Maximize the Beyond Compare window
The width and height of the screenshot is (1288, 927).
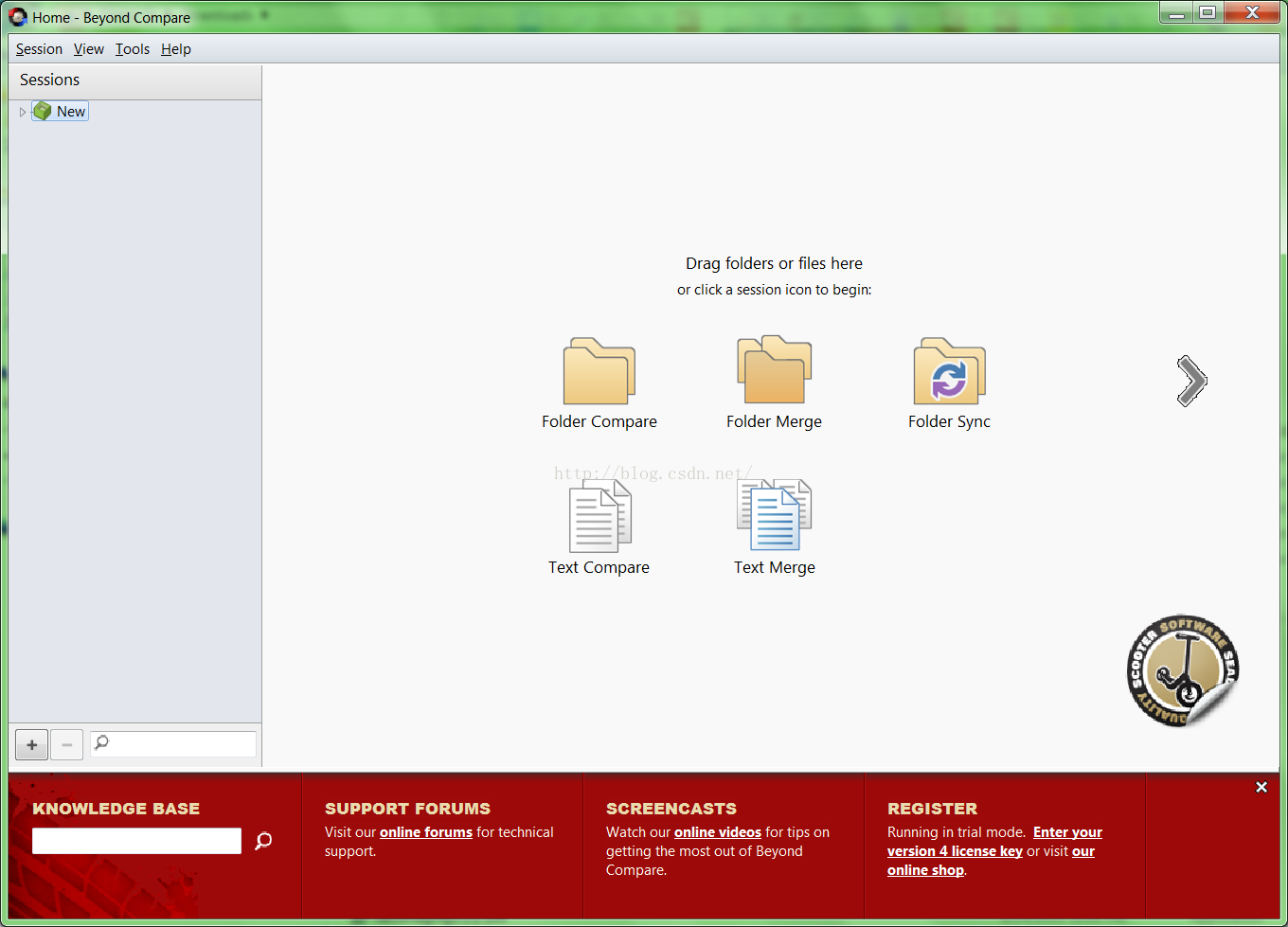click(1207, 12)
